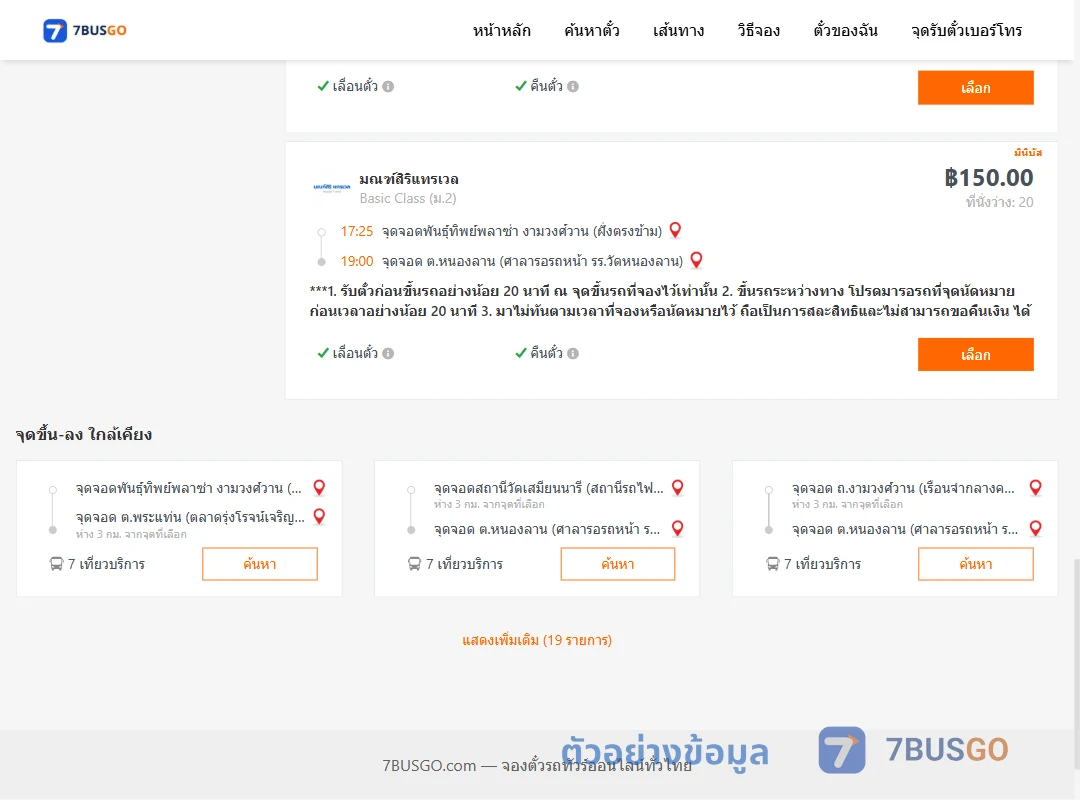The width and height of the screenshot is (1080, 800).
Task: Click map pin for จุดจอดพันธุ์ทิพย์พลาซ่า in first nearby card
Action: pyautogui.click(x=319, y=487)
